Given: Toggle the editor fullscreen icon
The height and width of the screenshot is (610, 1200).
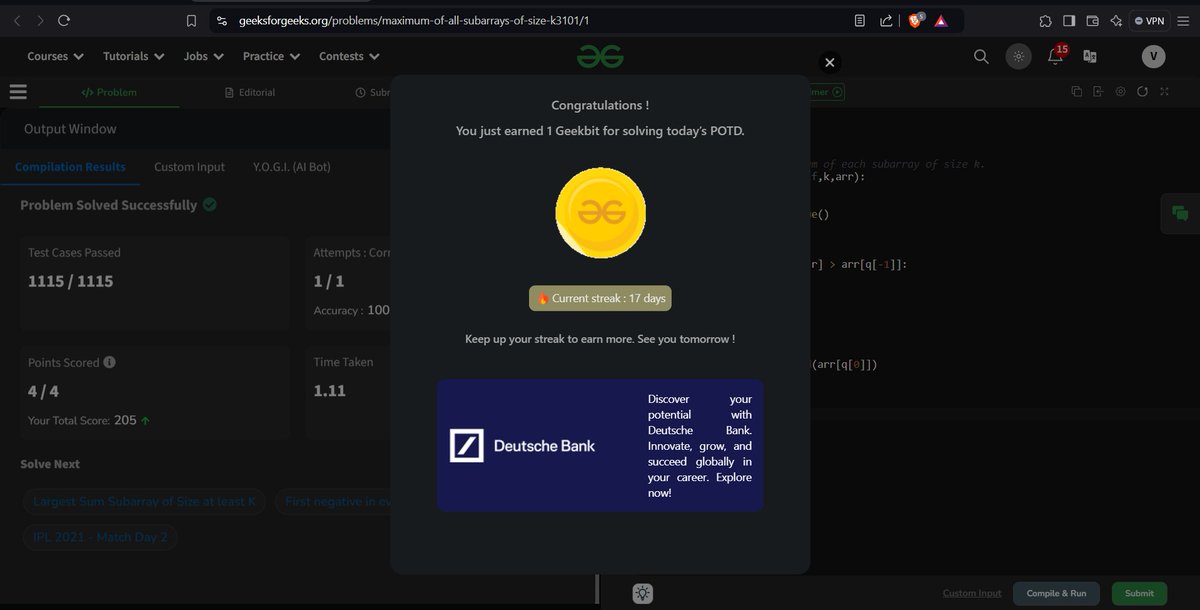Looking at the screenshot, I should coord(1164,92).
